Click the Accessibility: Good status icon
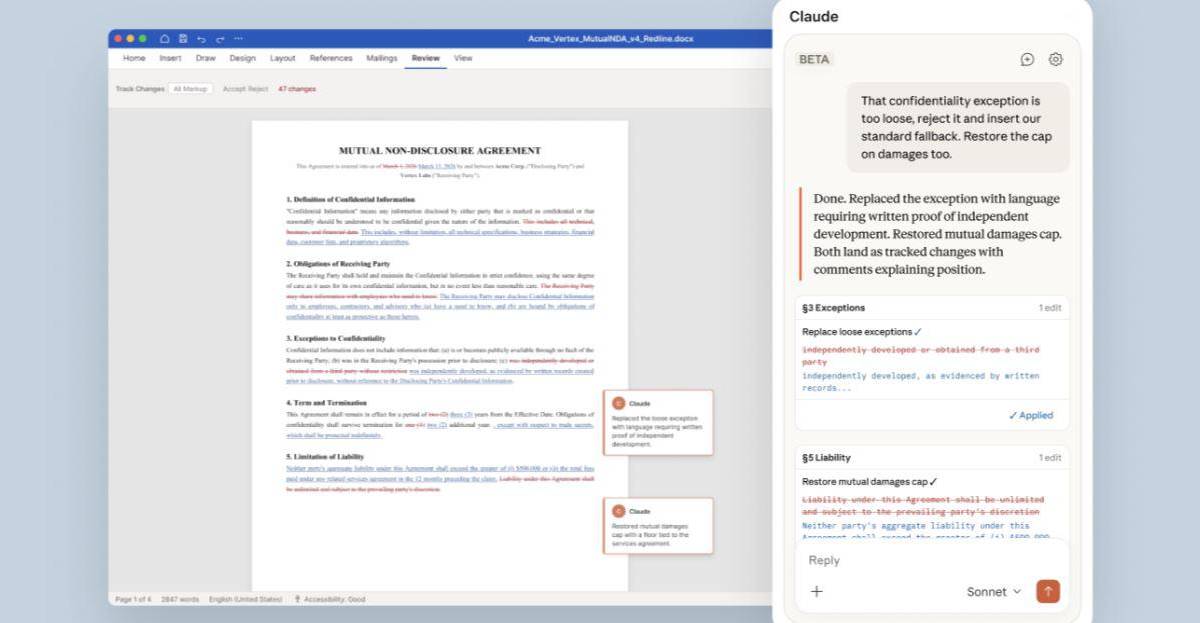The image size is (1200, 623). (x=297, y=599)
